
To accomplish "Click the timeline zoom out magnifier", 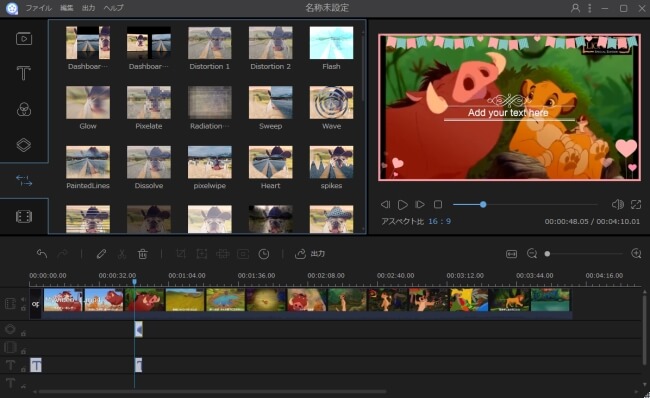I will (x=532, y=253).
